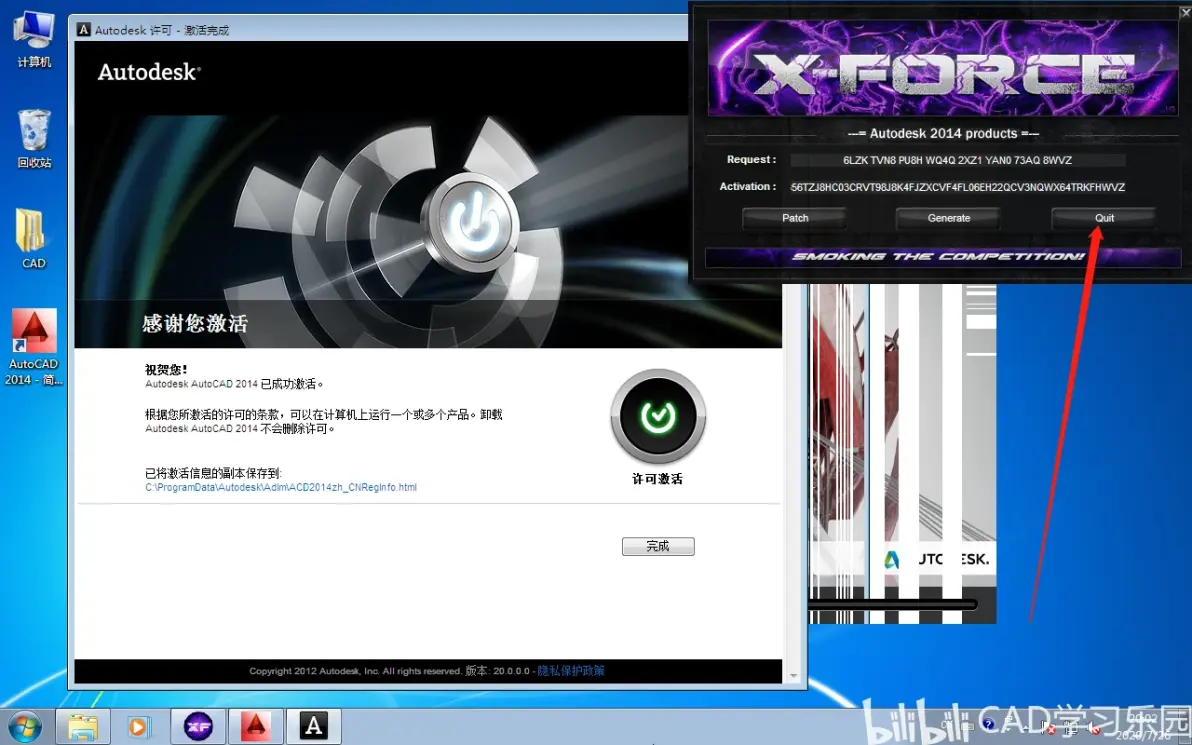Click the 完成 button to finish activation
1192x745 pixels.
click(658, 546)
